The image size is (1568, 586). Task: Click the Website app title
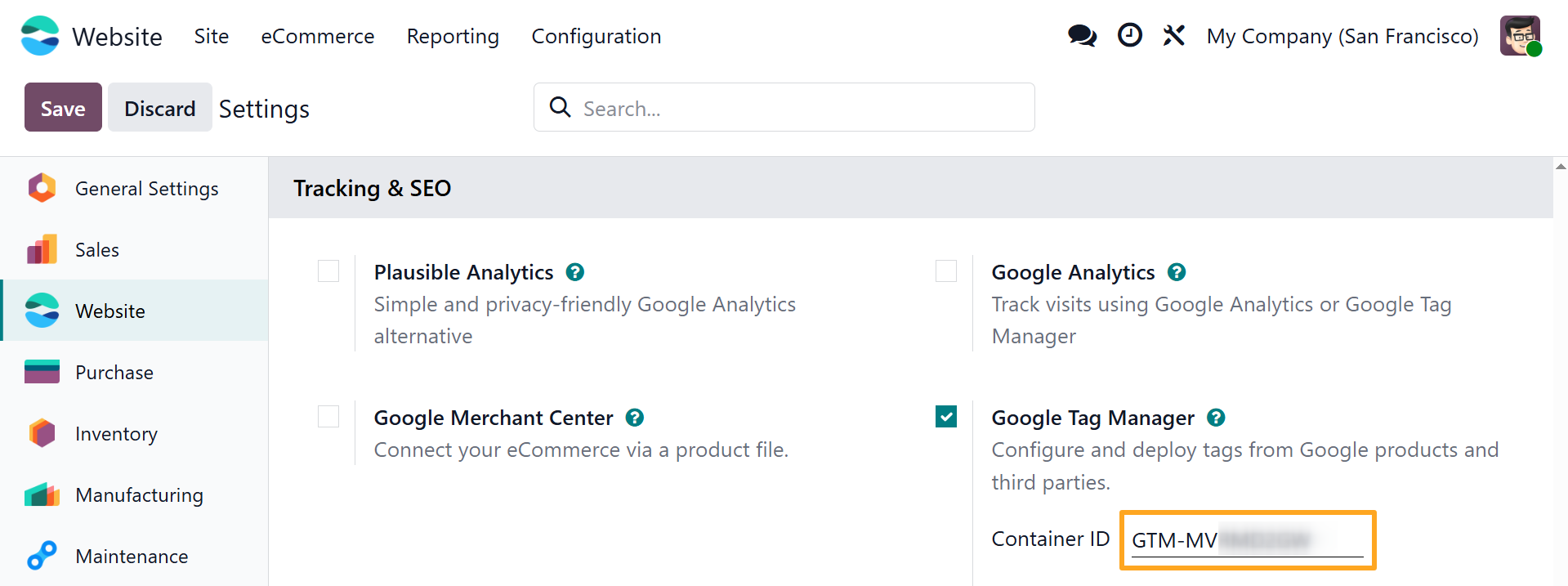tap(117, 37)
